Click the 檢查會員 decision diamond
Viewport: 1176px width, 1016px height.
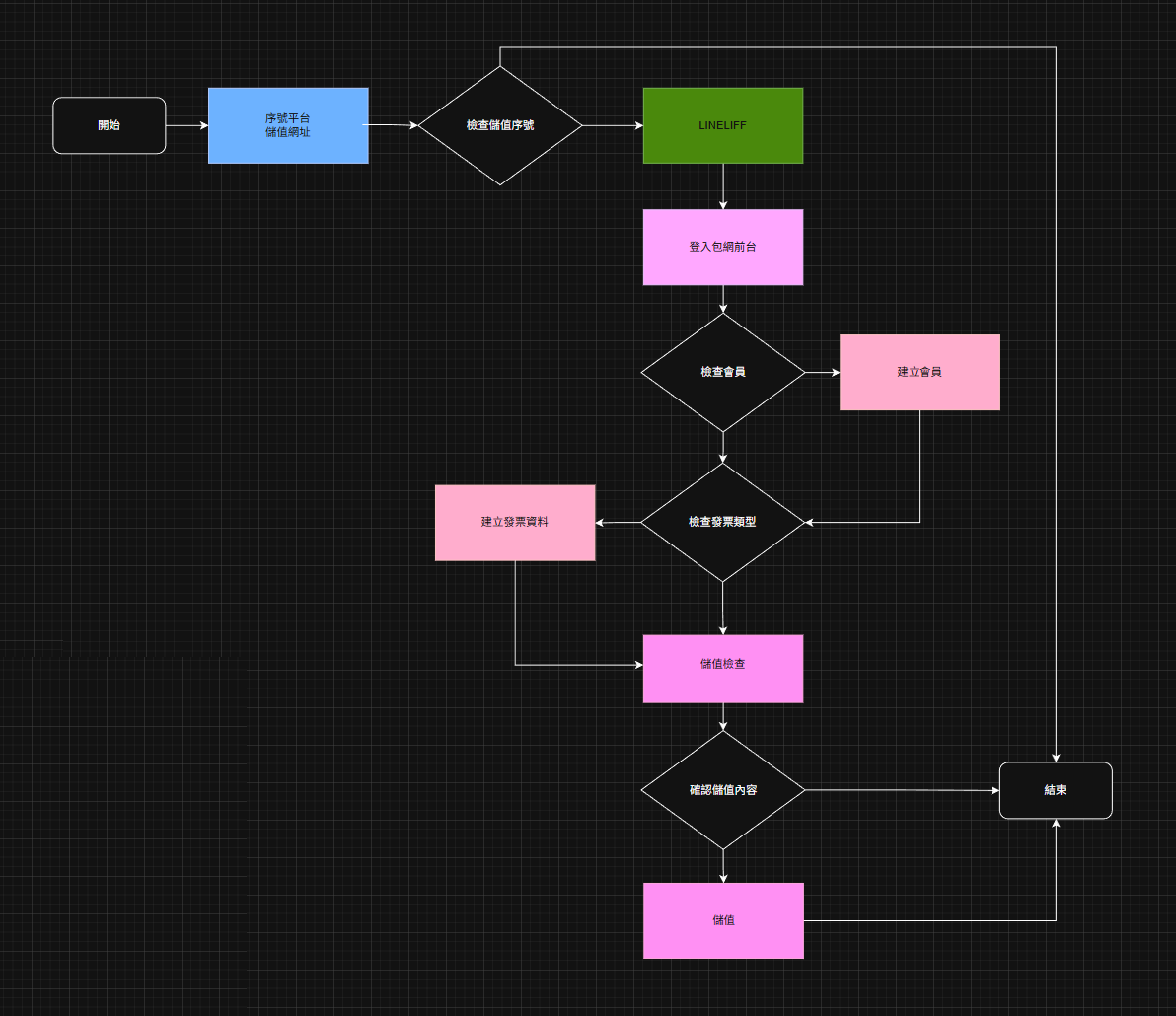point(723,372)
